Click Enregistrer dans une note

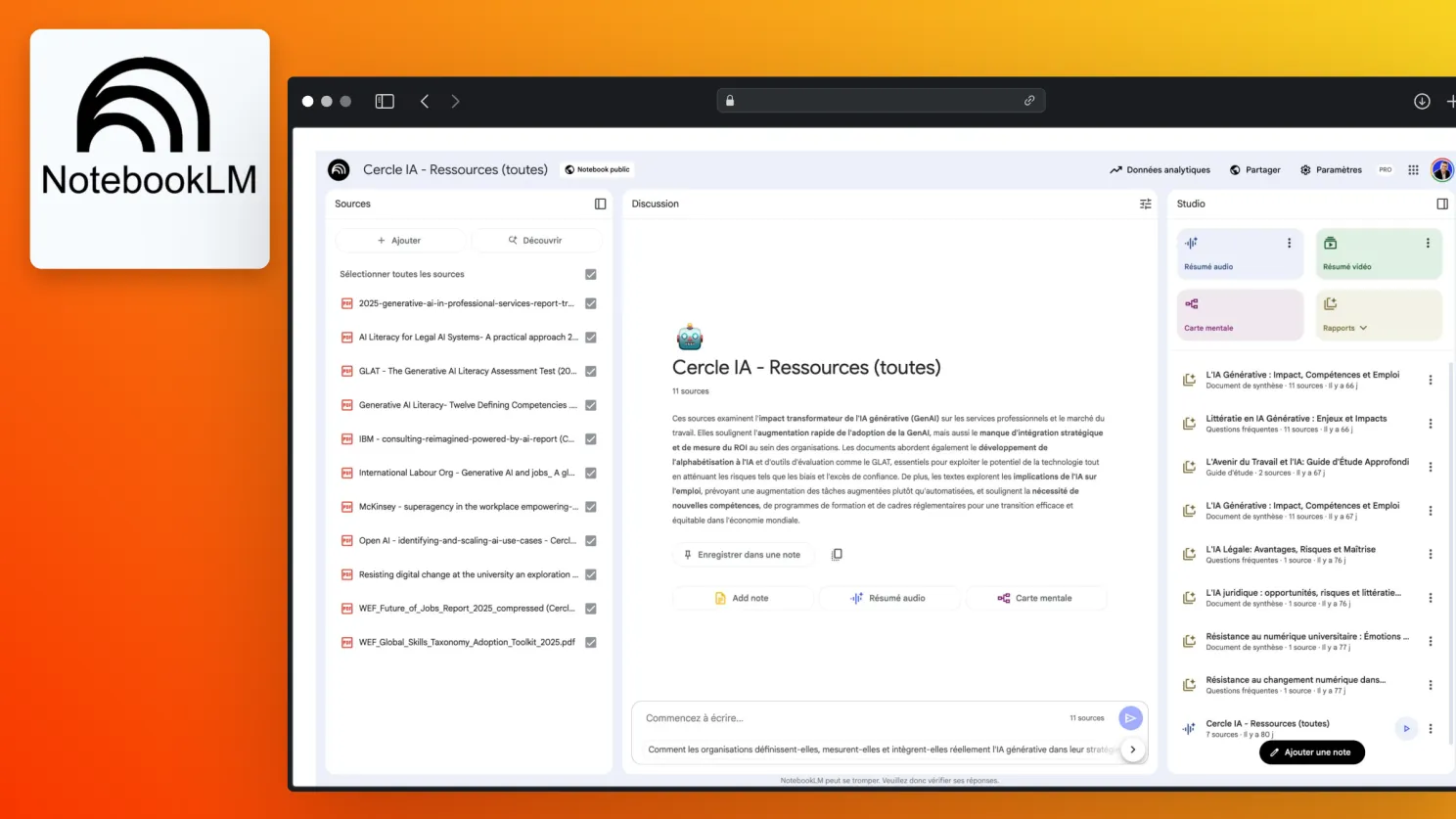tap(742, 555)
